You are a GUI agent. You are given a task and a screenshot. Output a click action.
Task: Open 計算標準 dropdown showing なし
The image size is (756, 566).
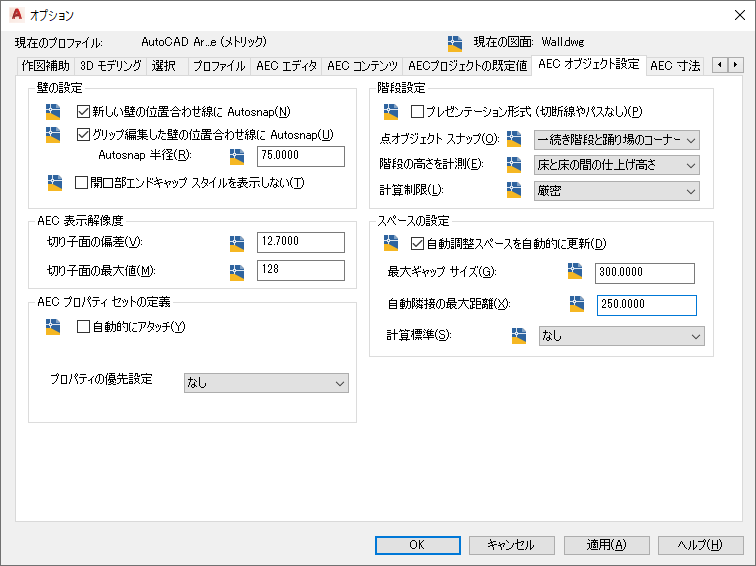pos(621,336)
